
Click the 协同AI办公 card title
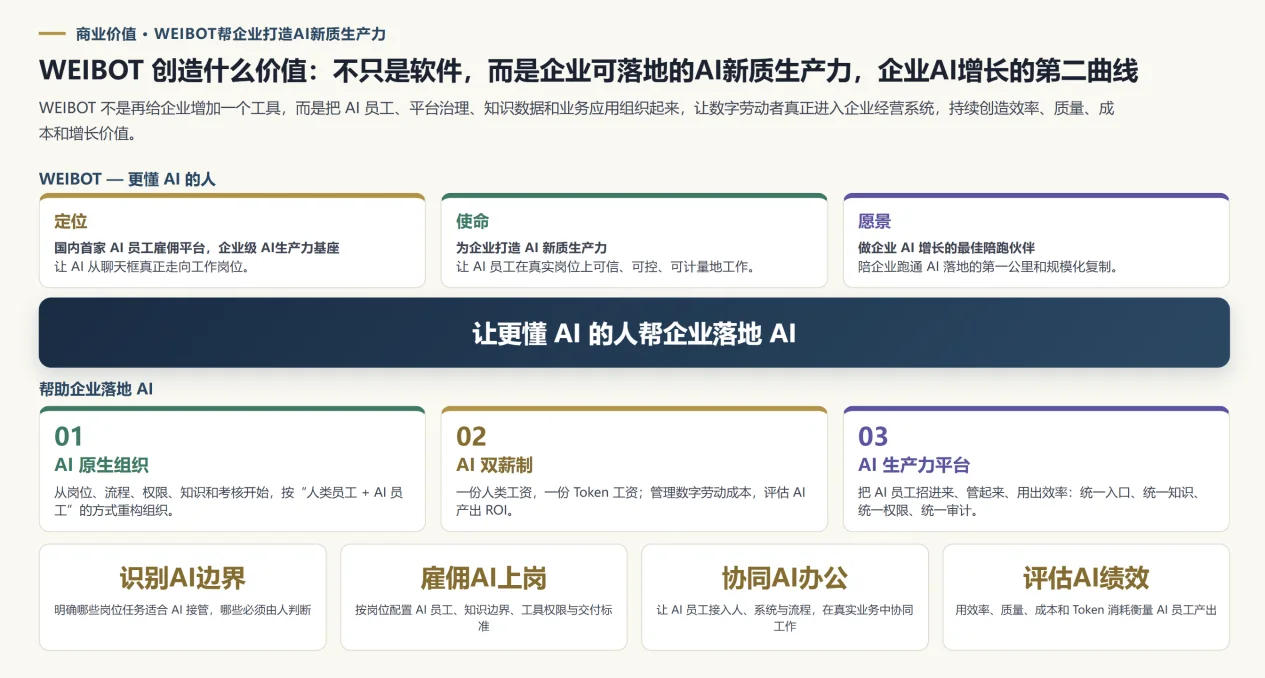785,577
